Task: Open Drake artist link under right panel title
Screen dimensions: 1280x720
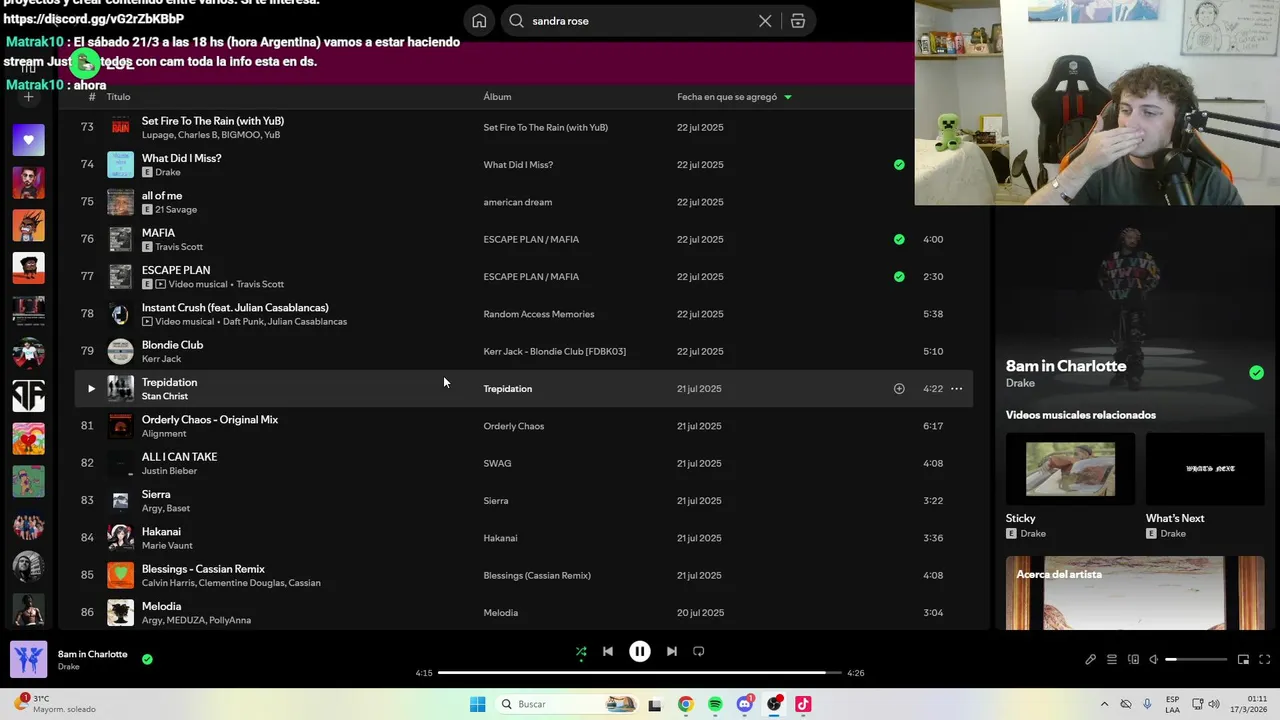Action: click(1020, 383)
